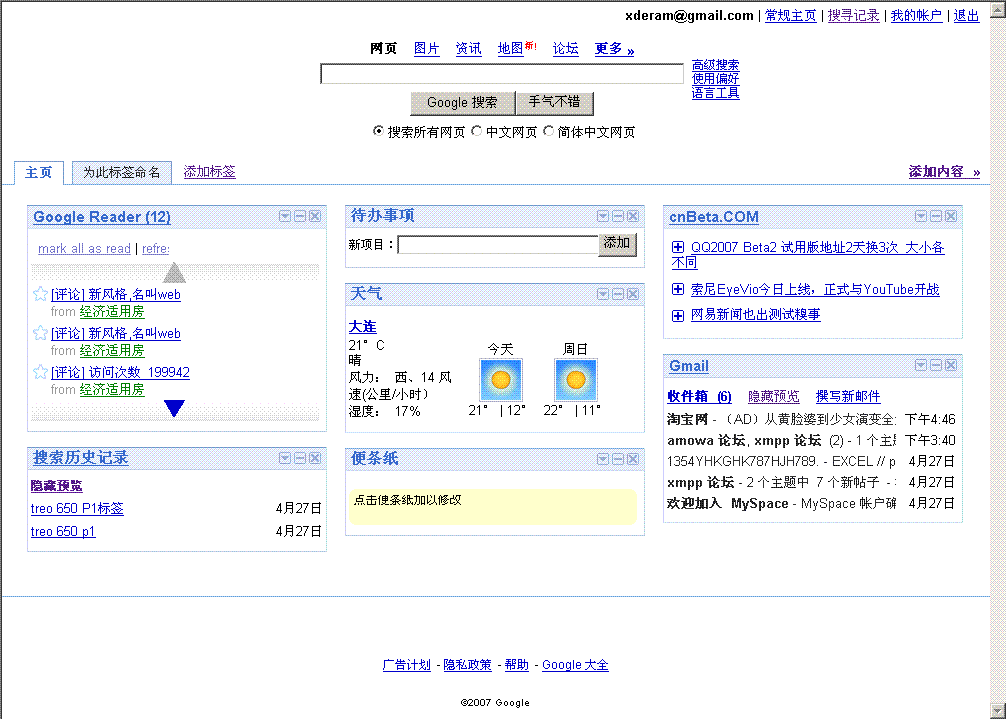Show previous Reader items with gray up arrow
This screenshot has height=719, width=1006.
tap(175, 273)
